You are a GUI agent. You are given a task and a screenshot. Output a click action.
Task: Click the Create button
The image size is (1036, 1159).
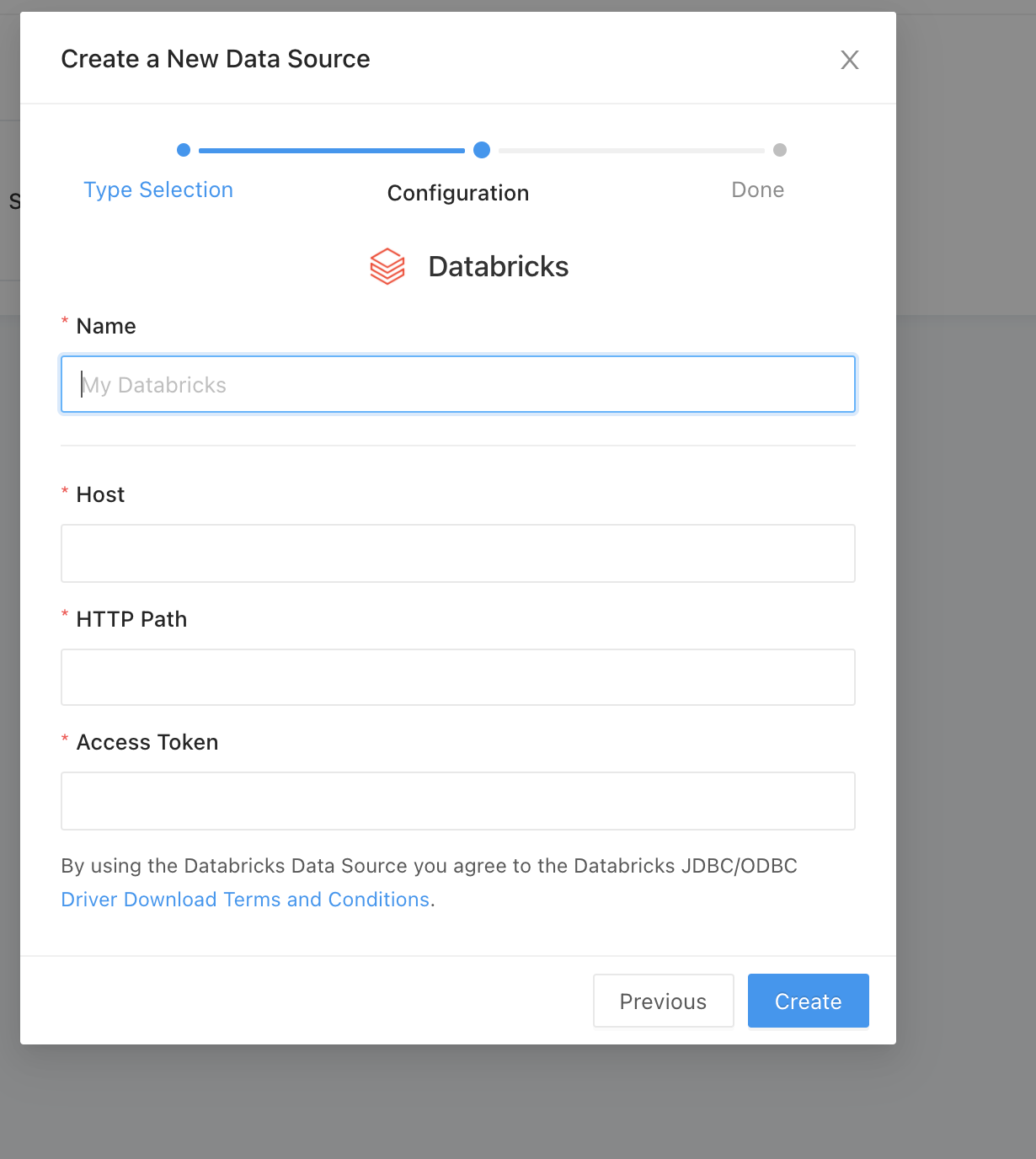pos(809,1001)
